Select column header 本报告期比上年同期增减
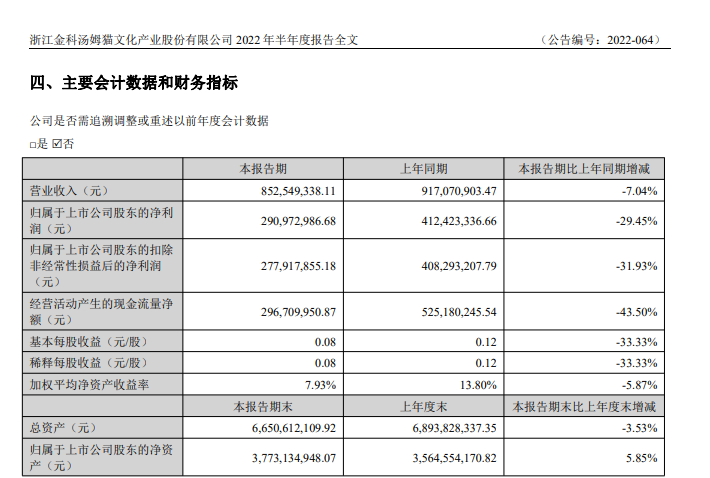This screenshot has width=710, height=478. pyautogui.click(x=584, y=169)
